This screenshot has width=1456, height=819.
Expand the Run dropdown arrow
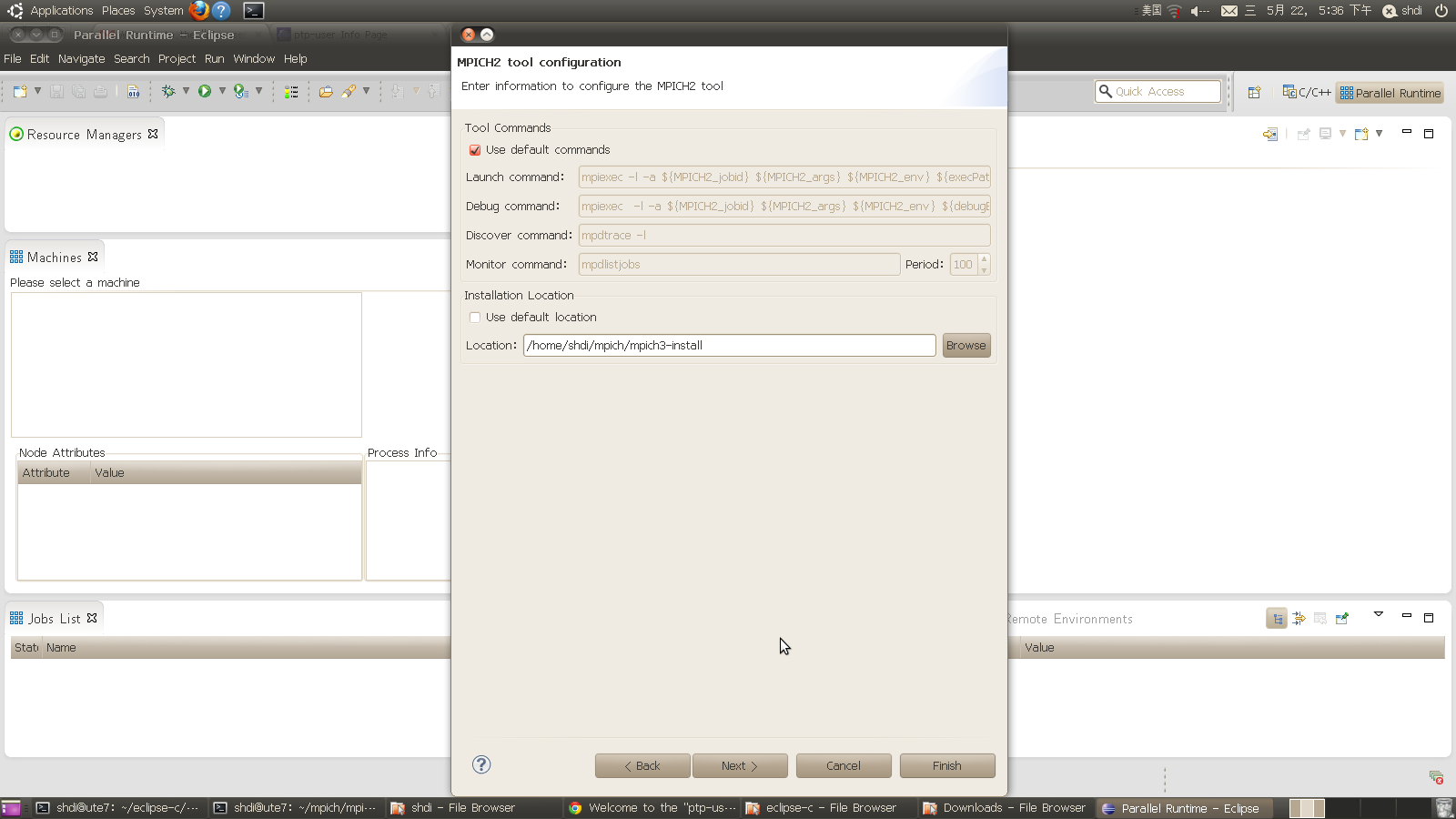click(x=222, y=91)
